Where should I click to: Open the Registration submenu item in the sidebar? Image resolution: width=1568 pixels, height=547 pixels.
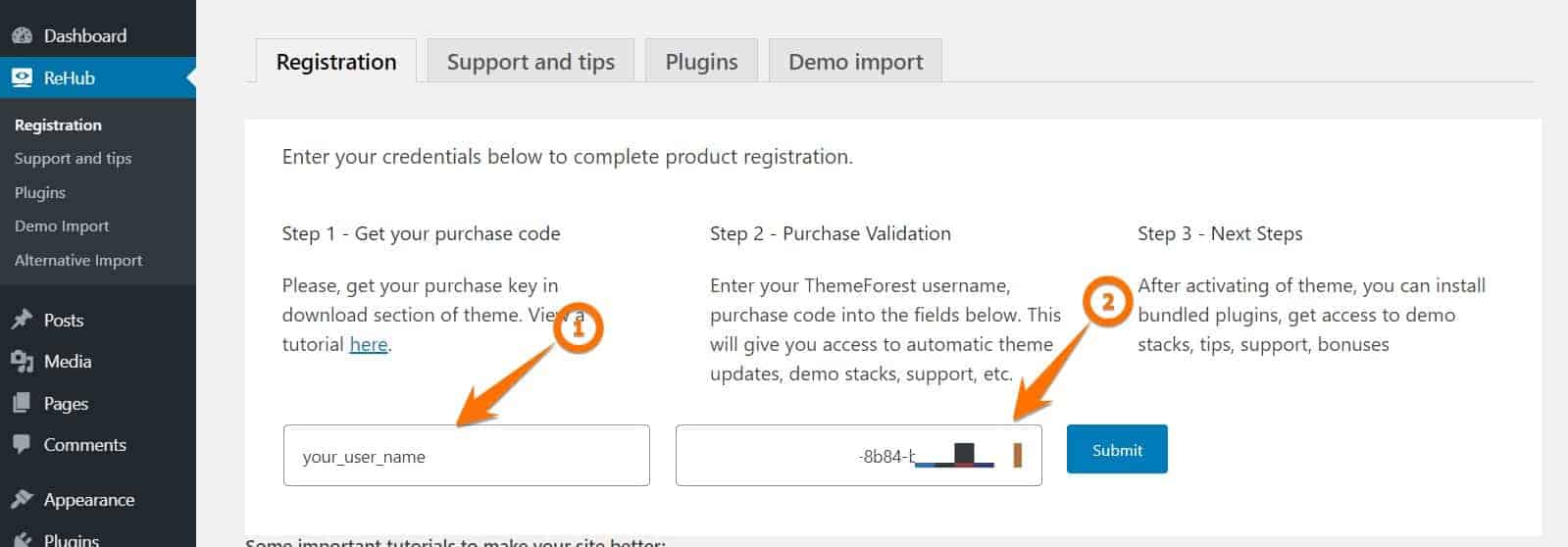point(58,124)
